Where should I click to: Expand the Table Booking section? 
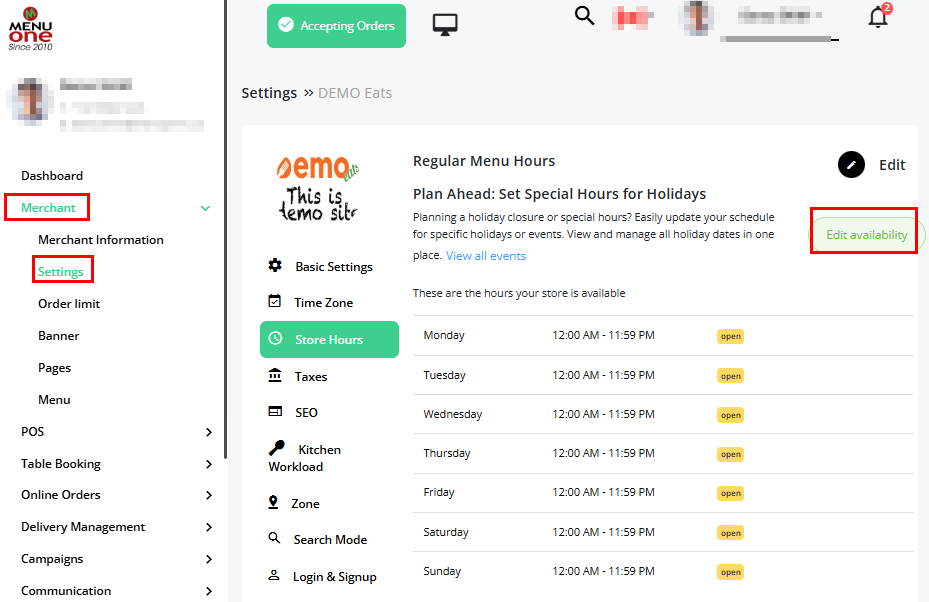[x=208, y=464]
